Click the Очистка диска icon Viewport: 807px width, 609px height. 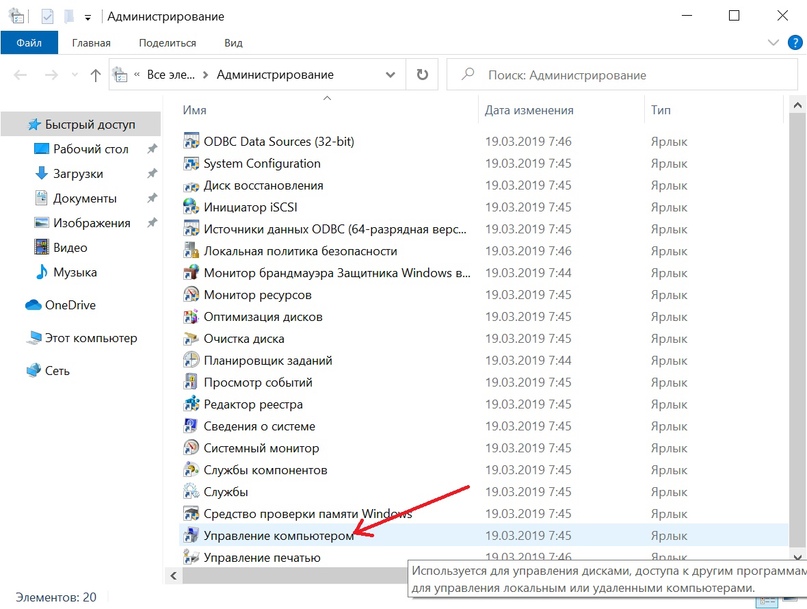pos(192,338)
